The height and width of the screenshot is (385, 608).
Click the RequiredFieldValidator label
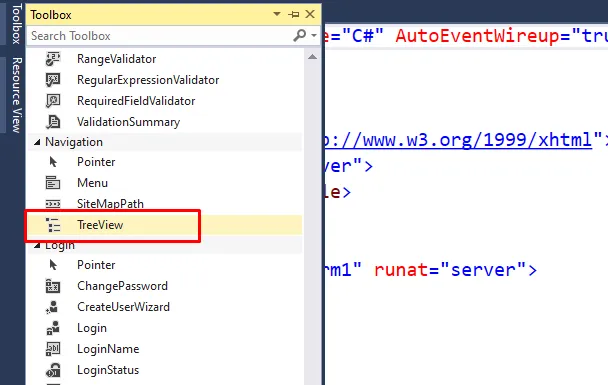point(136,101)
